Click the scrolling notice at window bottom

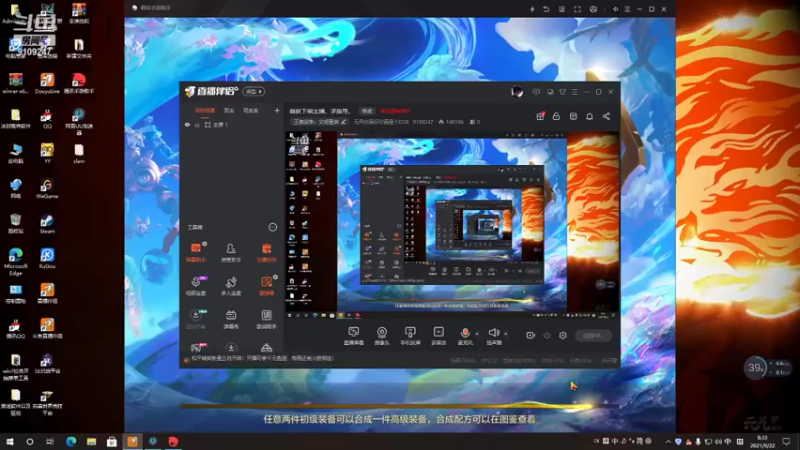click(x=263, y=359)
